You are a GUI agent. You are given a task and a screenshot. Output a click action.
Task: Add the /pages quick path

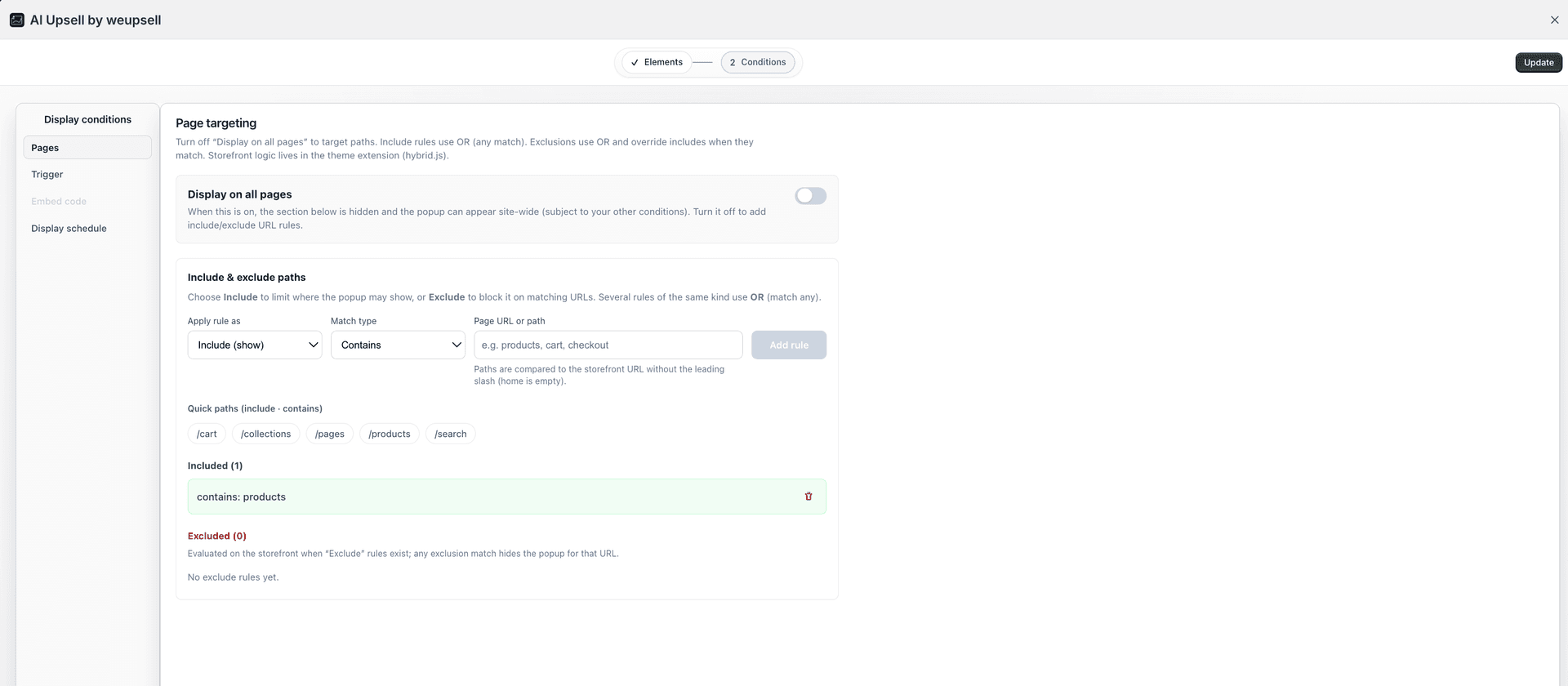pyautogui.click(x=330, y=434)
